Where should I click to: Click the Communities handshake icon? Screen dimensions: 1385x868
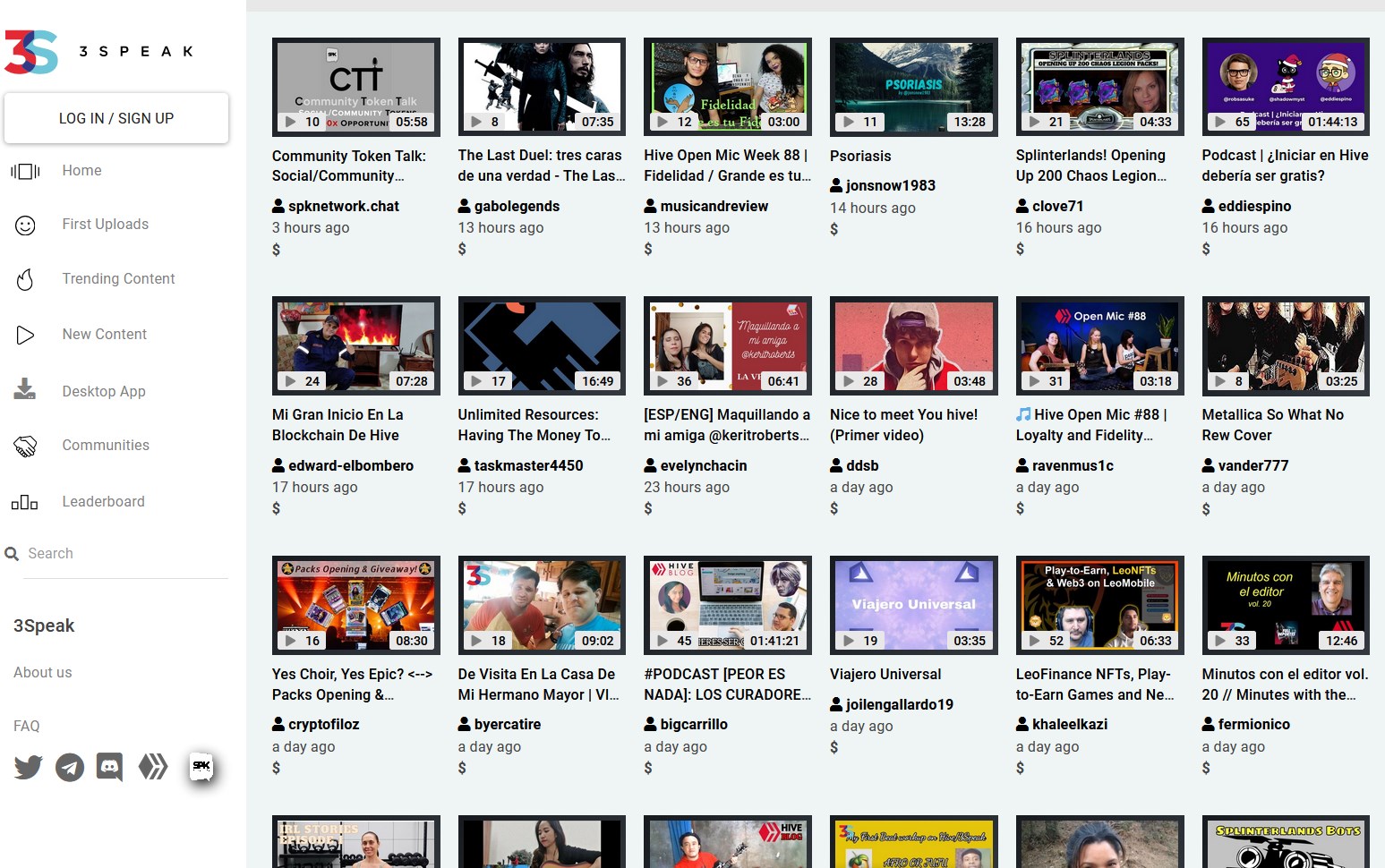point(25,446)
